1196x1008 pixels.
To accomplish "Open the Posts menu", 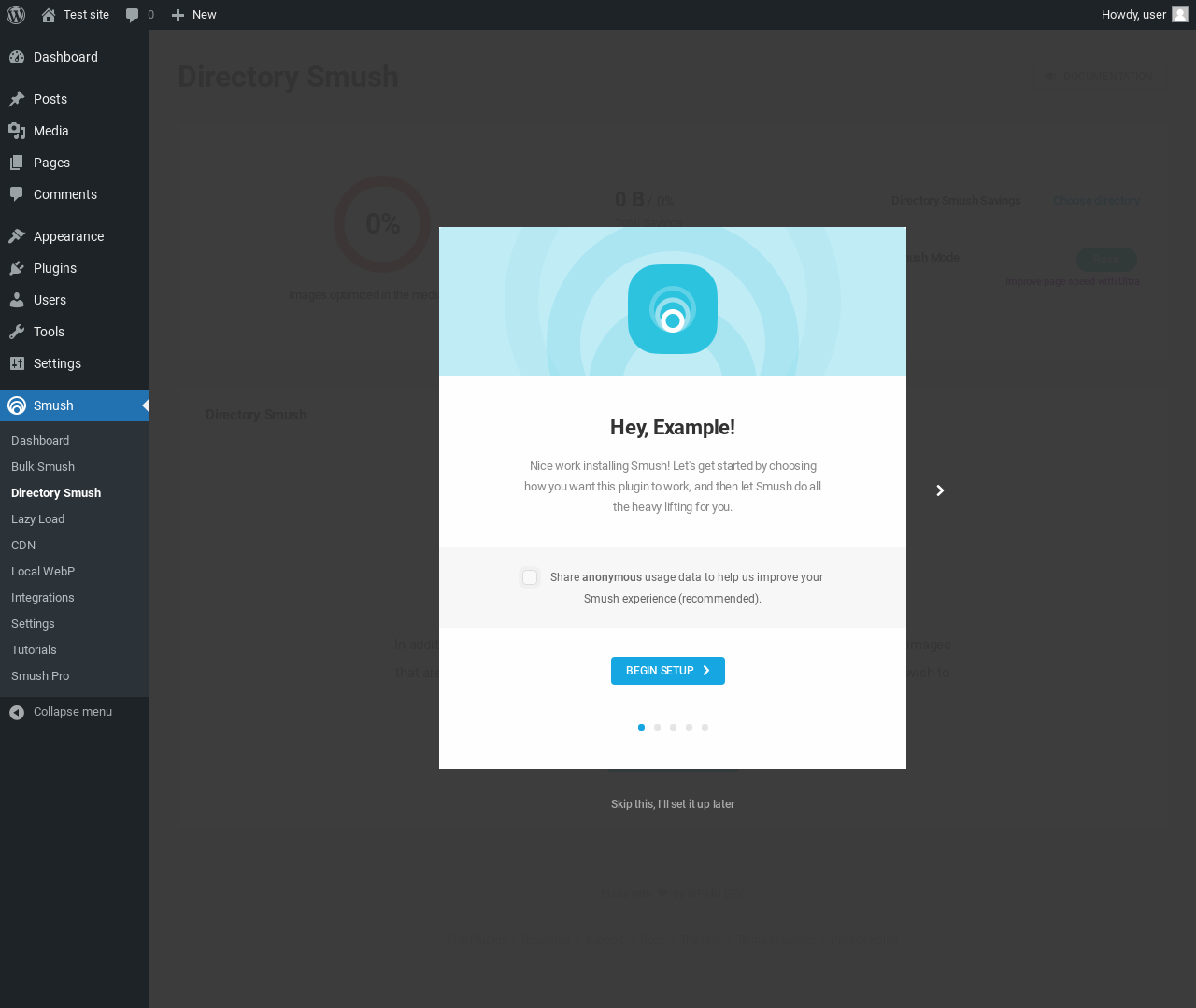I will pyautogui.click(x=75, y=99).
